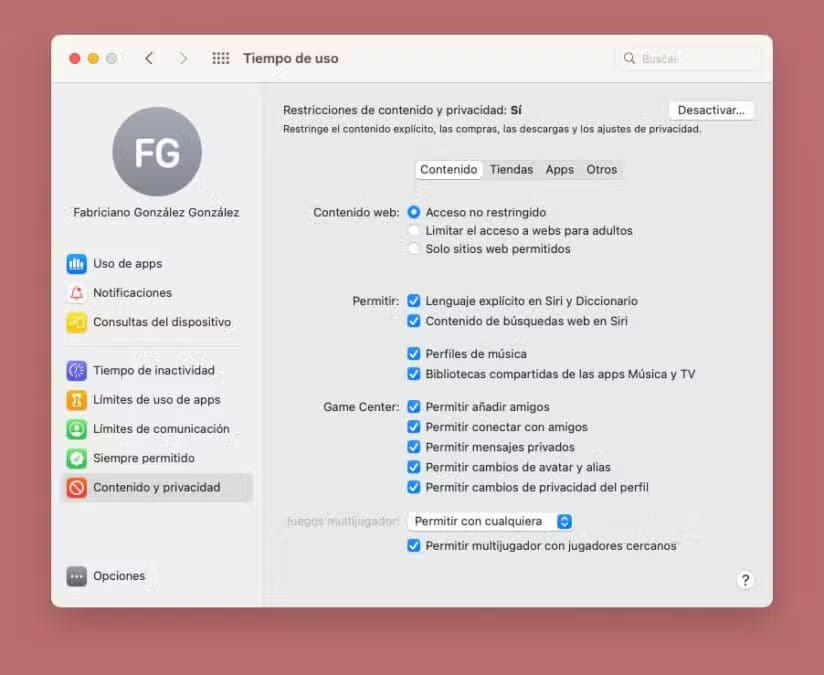Screen dimensions: 824x675
Task: Click into the Buscar search field
Action: pyautogui.click(x=688, y=58)
